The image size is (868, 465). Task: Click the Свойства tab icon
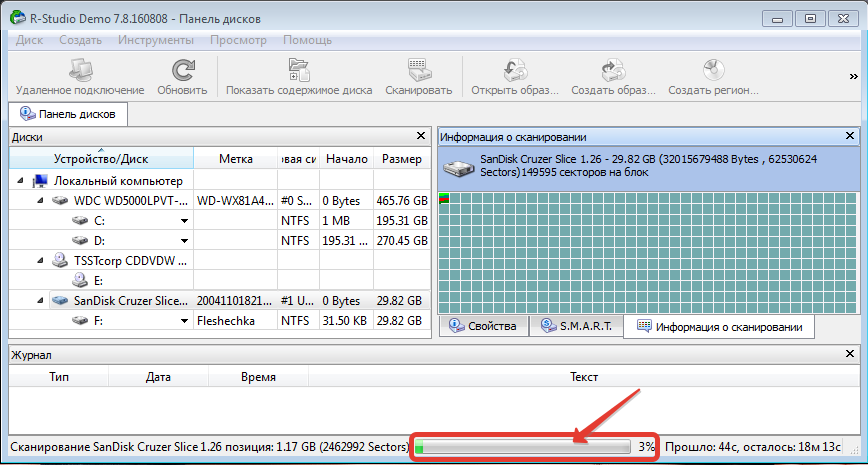(x=456, y=326)
